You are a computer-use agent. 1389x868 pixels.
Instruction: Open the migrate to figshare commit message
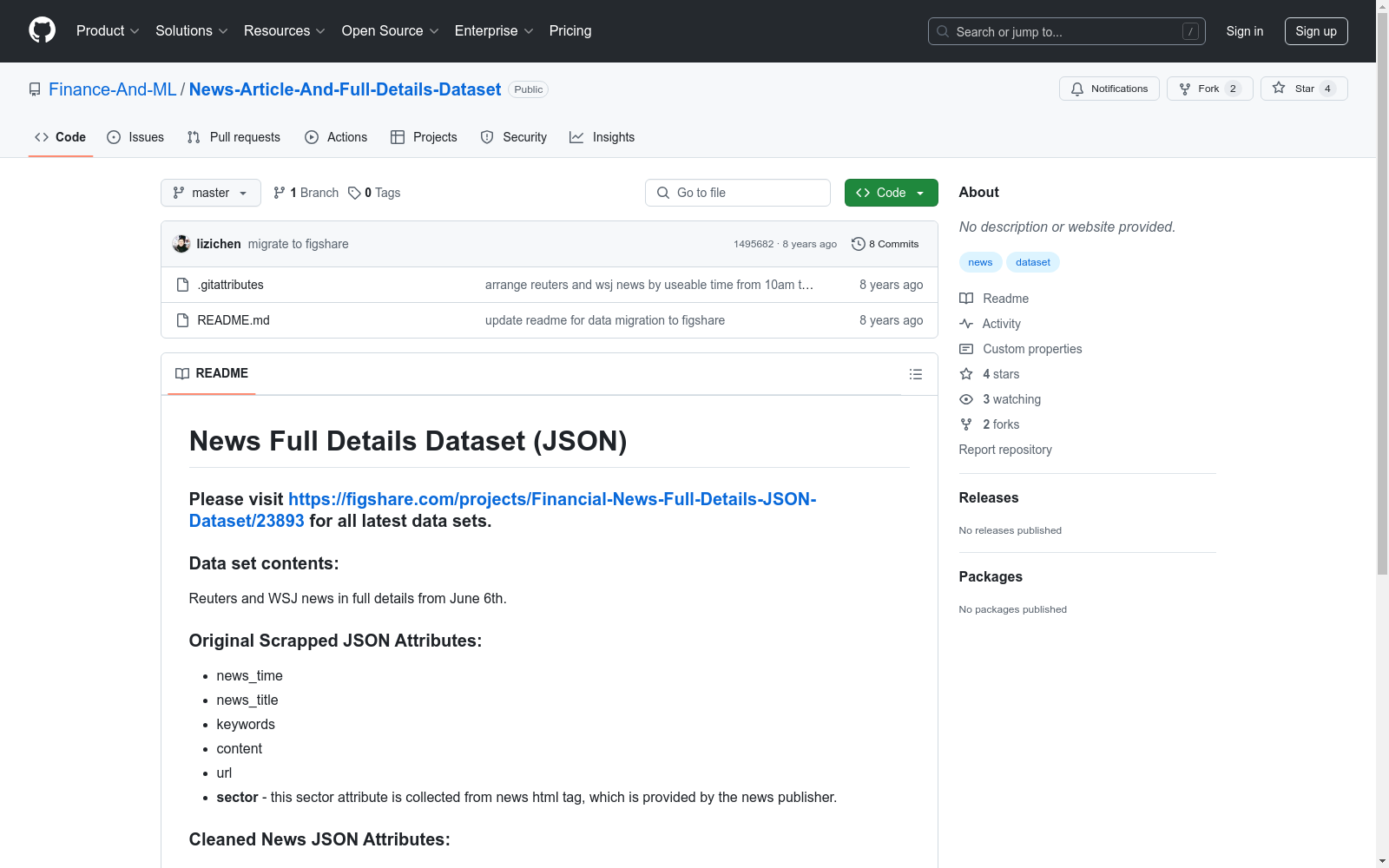pyautogui.click(x=299, y=244)
